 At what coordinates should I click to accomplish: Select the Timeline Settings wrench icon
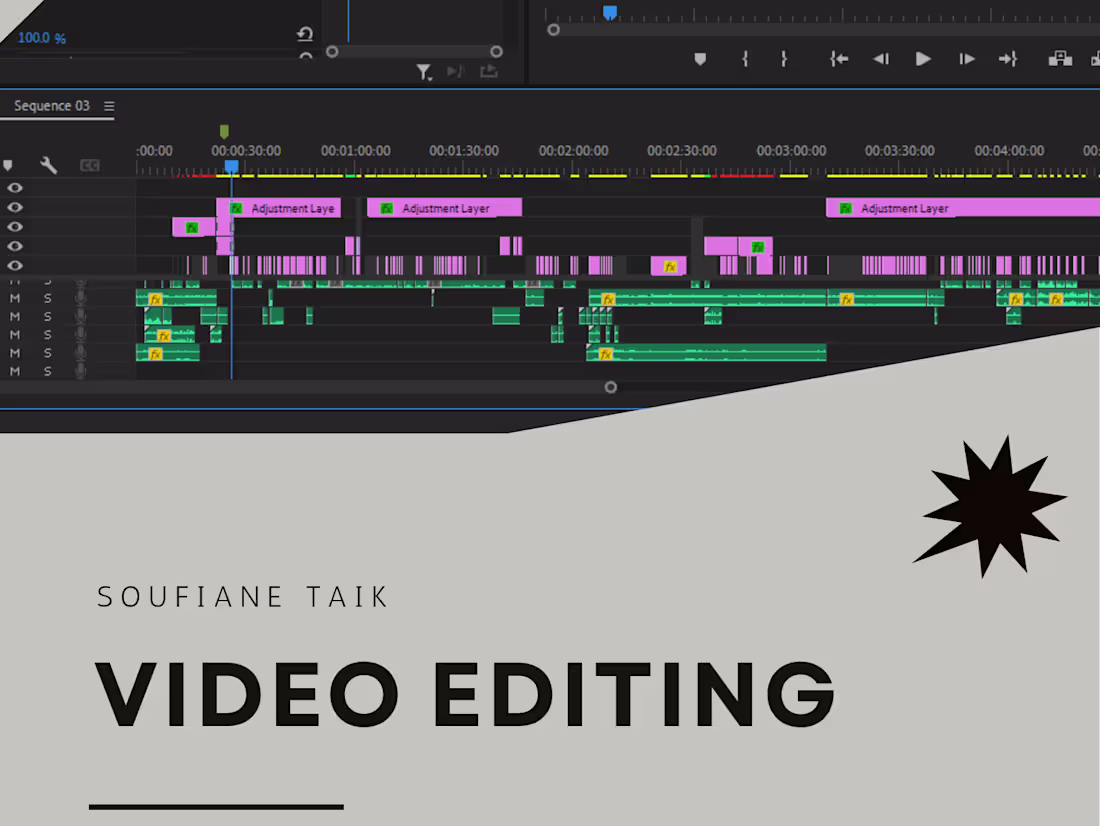[49, 166]
